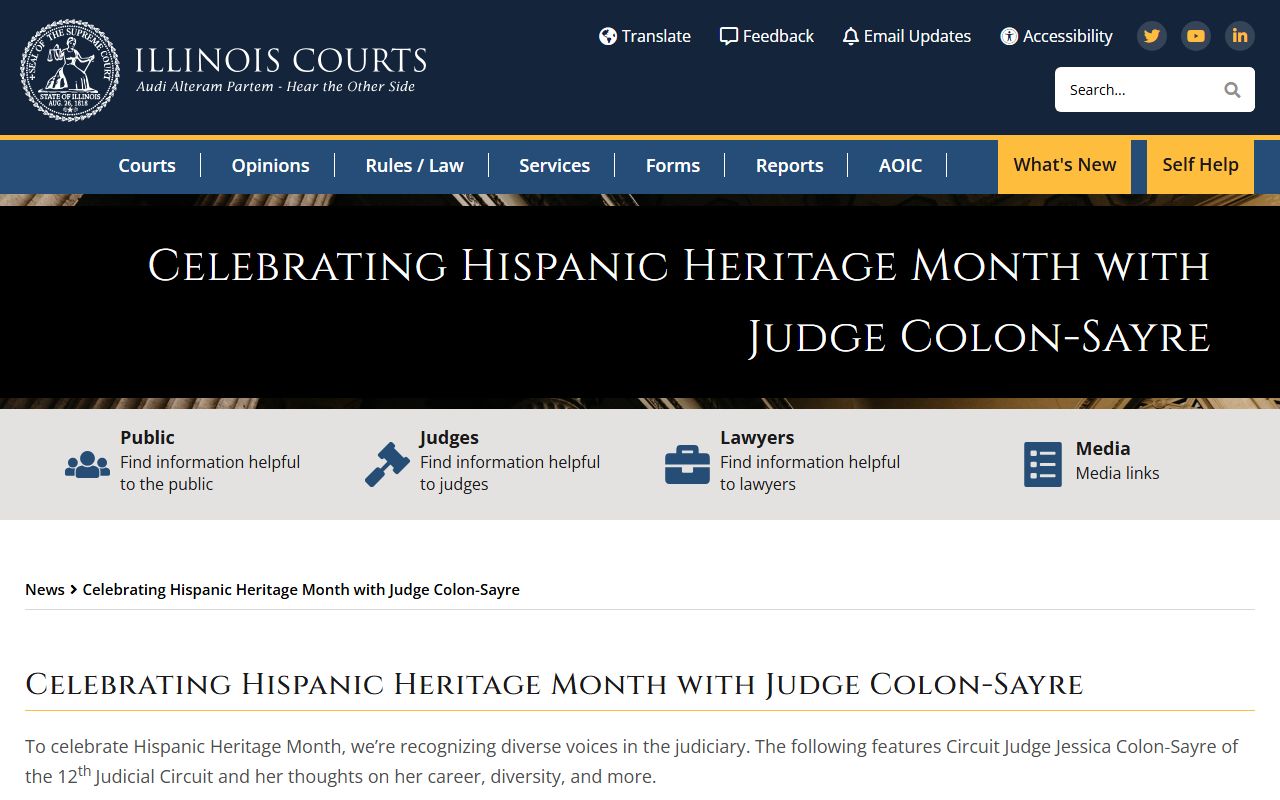Click the Email Updates bell icon

coord(851,37)
